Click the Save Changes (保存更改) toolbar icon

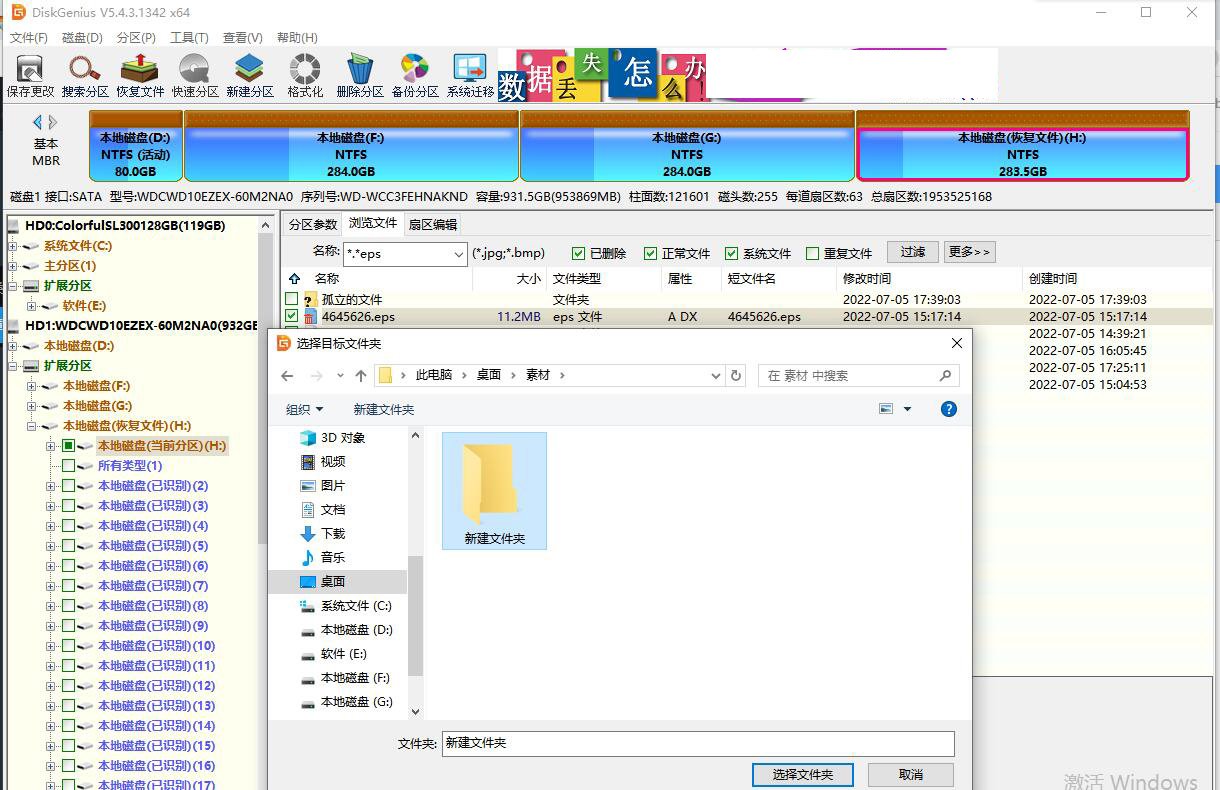[30, 75]
